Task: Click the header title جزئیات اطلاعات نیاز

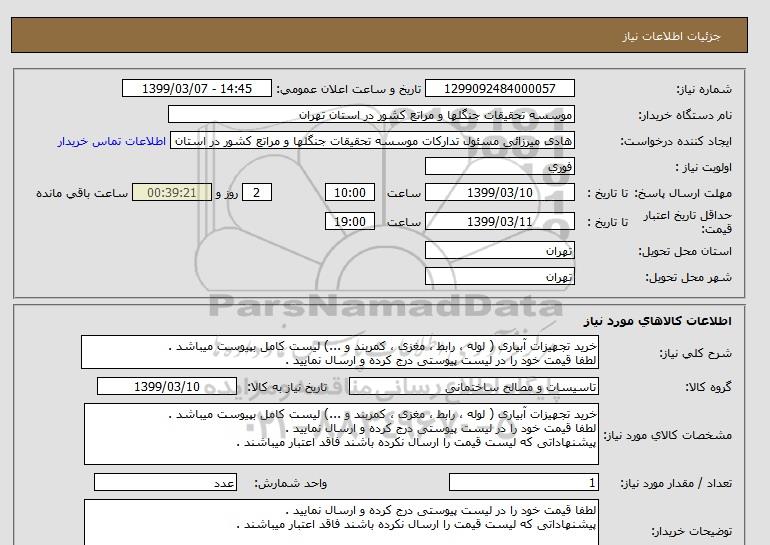Action: tap(671, 36)
